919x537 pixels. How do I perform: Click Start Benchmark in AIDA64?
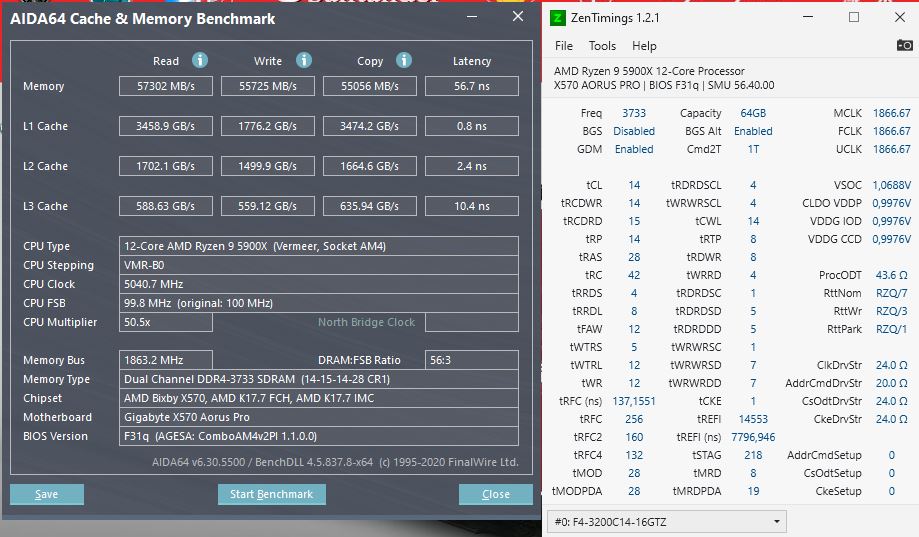click(x=271, y=494)
